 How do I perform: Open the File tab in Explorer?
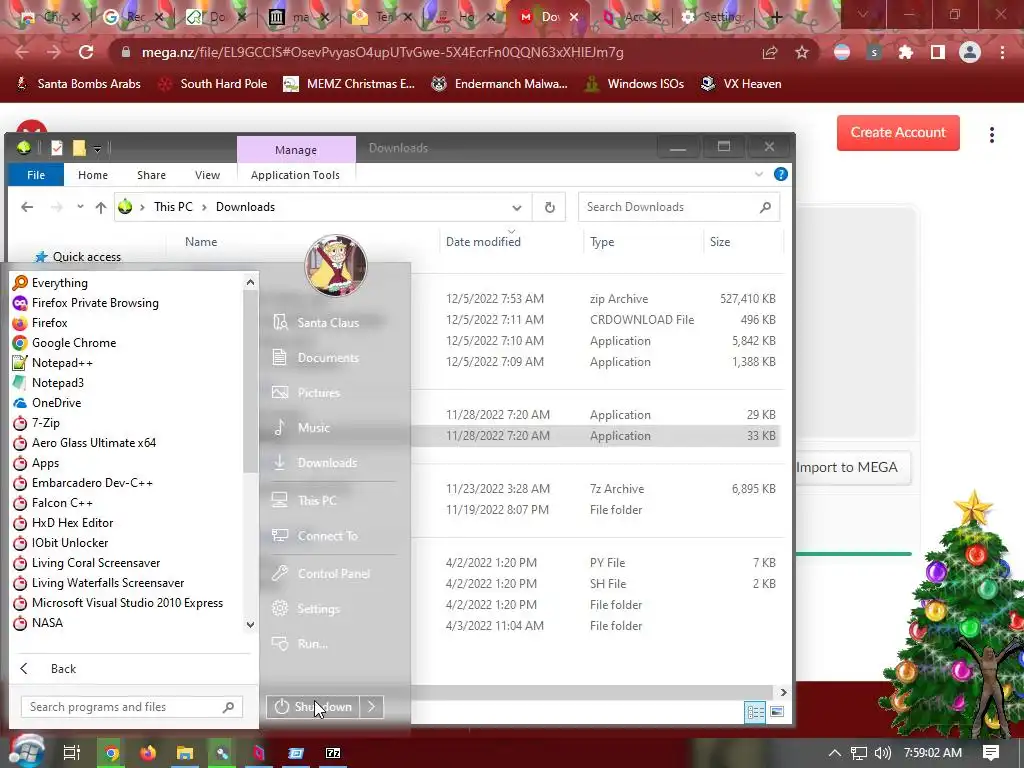(x=36, y=175)
